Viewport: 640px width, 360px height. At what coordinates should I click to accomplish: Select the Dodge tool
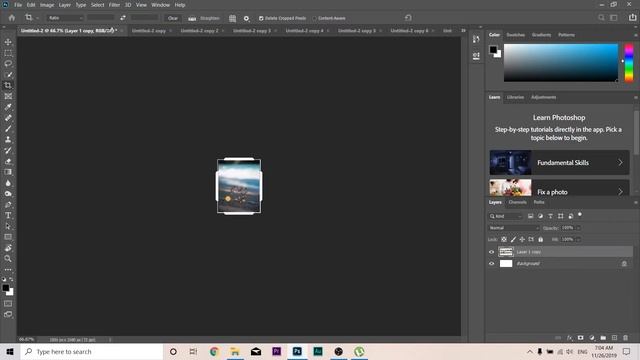[8, 193]
